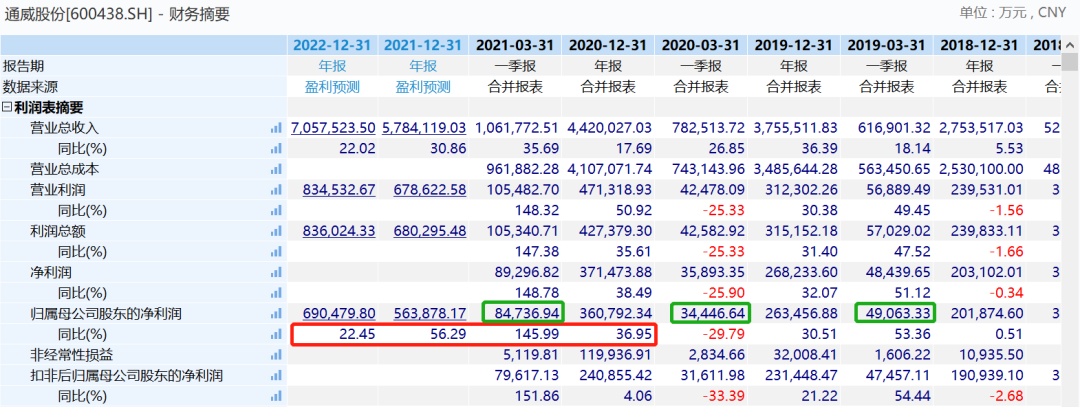Collapse the 利润表摘要 section
The width and height of the screenshot is (1080, 407).
pos(8,107)
